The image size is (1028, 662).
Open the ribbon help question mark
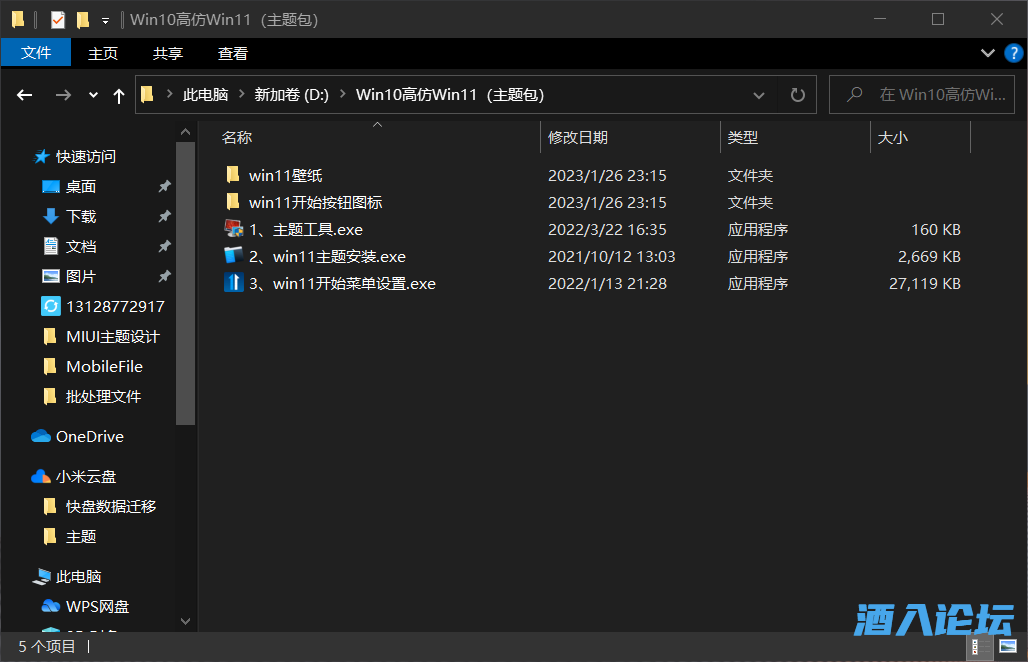1011,53
